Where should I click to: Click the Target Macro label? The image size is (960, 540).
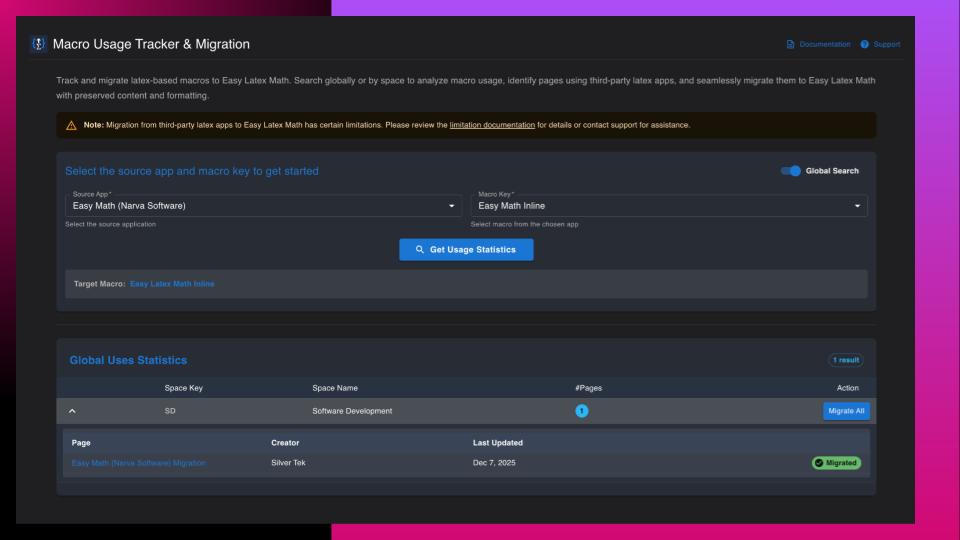click(100, 284)
